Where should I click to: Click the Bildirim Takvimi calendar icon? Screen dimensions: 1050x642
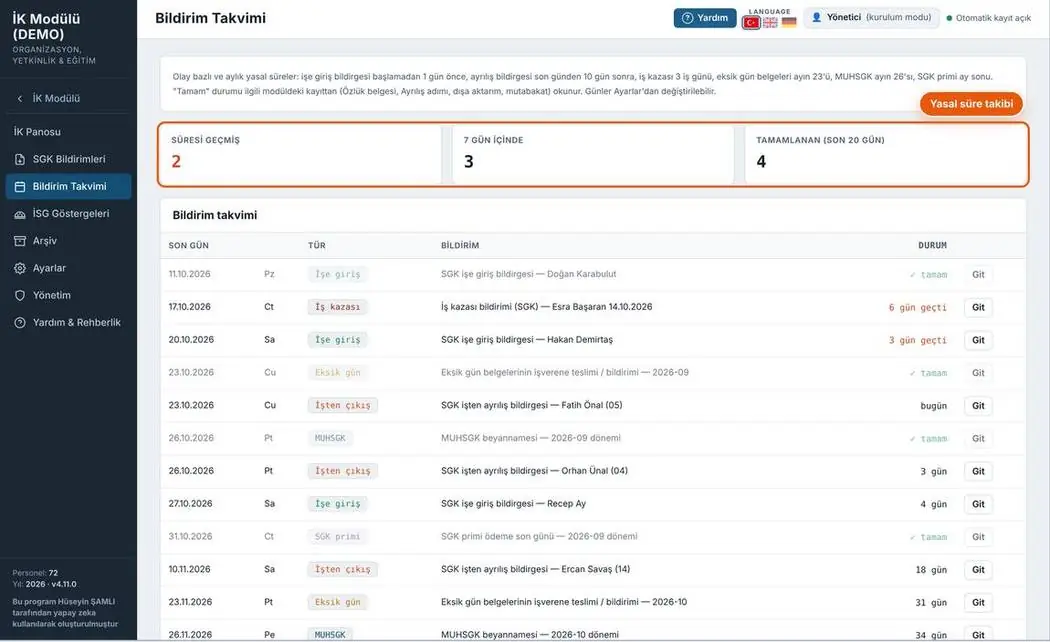tap(20, 187)
